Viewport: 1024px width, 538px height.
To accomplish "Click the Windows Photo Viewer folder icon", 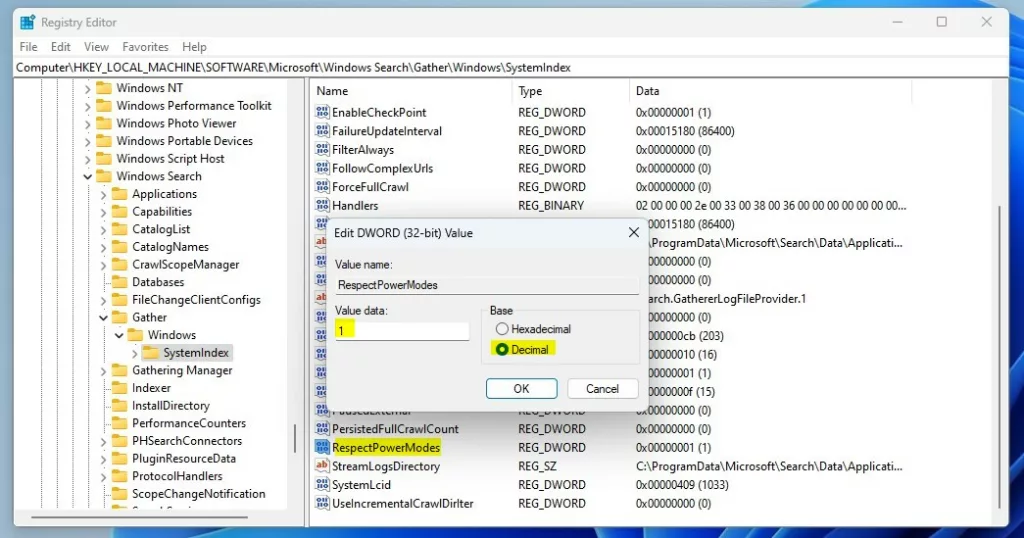I will click(x=104, y=123).
